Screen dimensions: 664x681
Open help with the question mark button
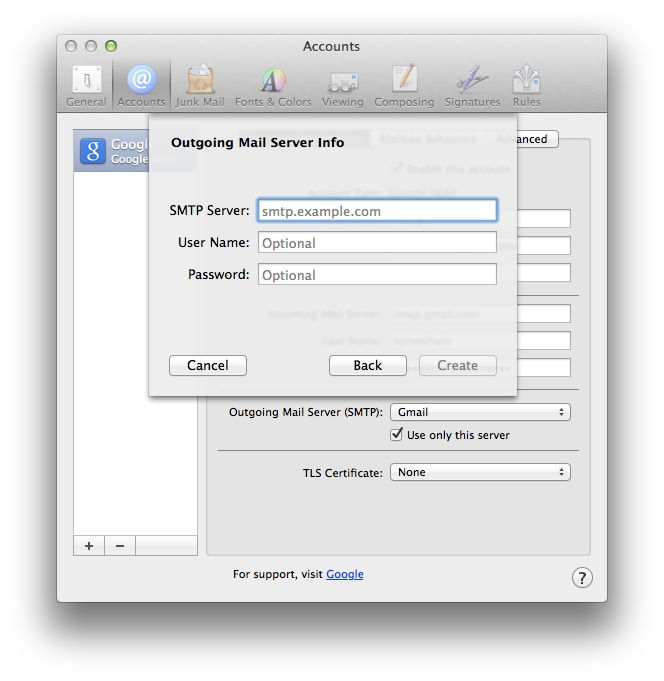[582, 578]
